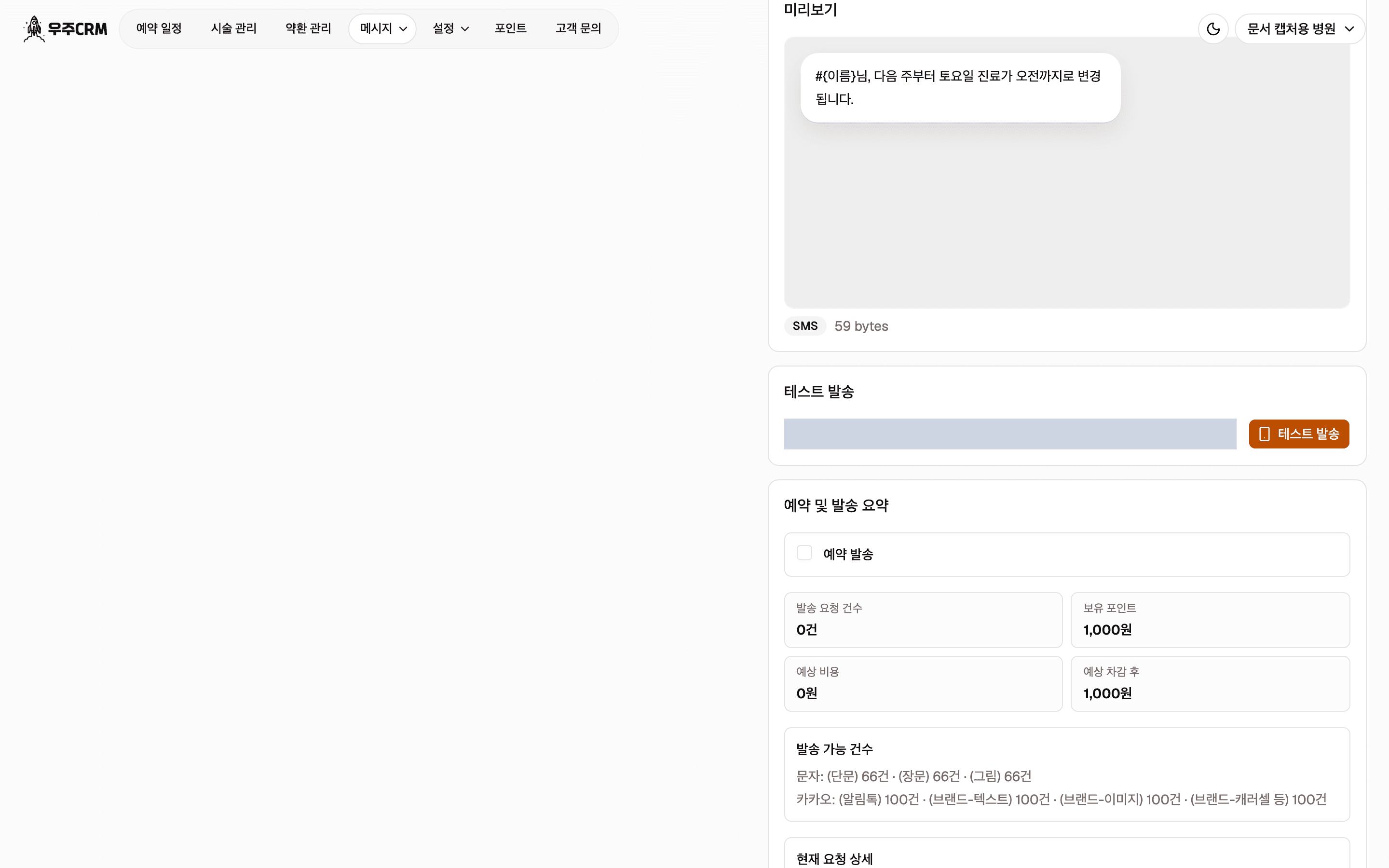Viewport: 1389px width, 868px height.
Task: Open 문서 캡처용 병원 hospital selector
Action: [x=1300, y=29]
